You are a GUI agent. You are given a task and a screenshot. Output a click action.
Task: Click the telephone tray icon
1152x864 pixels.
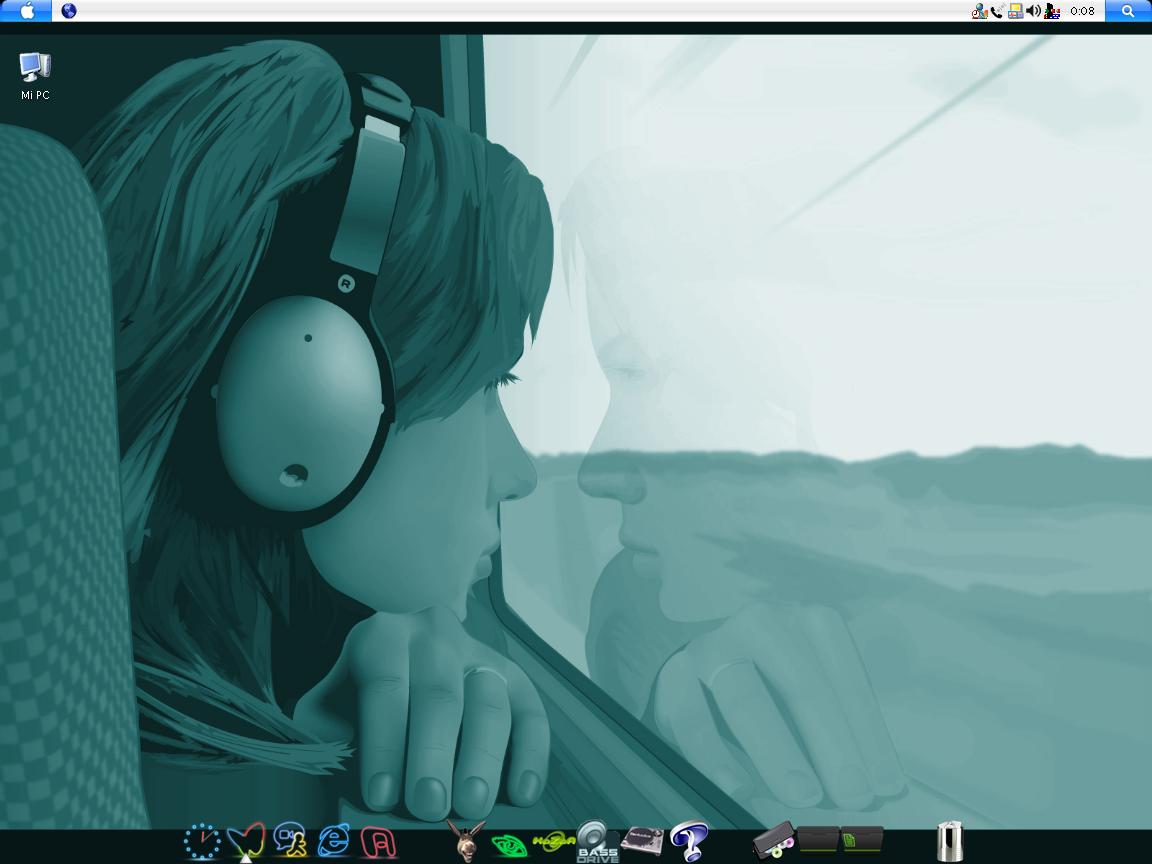click(x=997, y=11)
